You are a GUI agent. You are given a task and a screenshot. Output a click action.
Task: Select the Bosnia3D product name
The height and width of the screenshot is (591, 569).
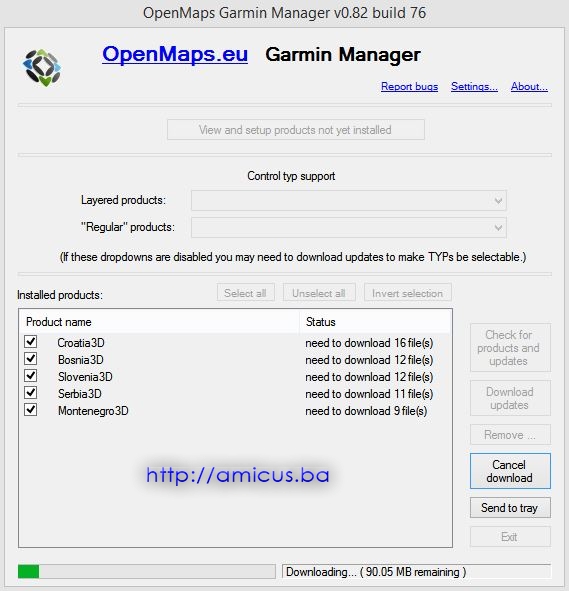pos(81,360)
